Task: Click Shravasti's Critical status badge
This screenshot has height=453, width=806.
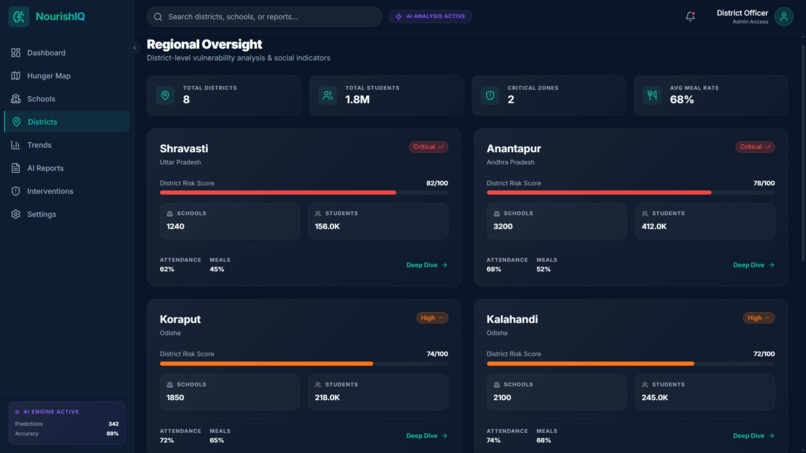Action: coord(428,147)
